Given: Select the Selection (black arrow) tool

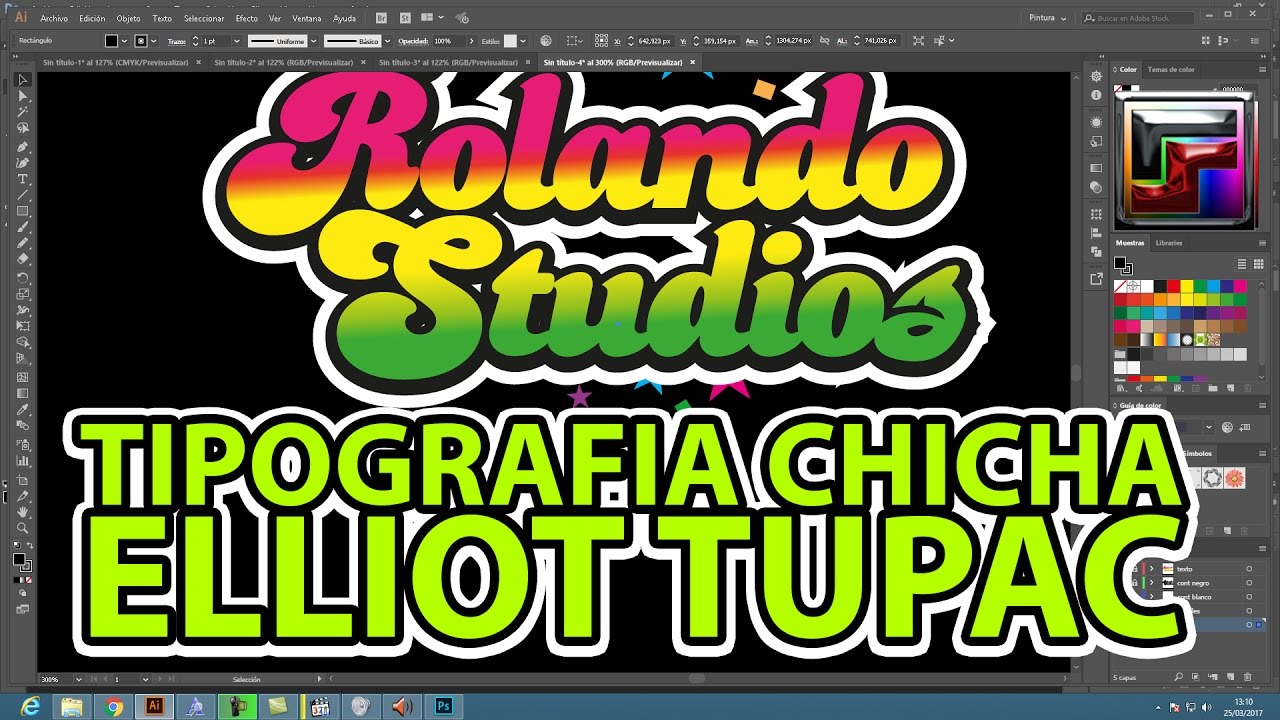Looking at the screenshot, I should (22, 80).
